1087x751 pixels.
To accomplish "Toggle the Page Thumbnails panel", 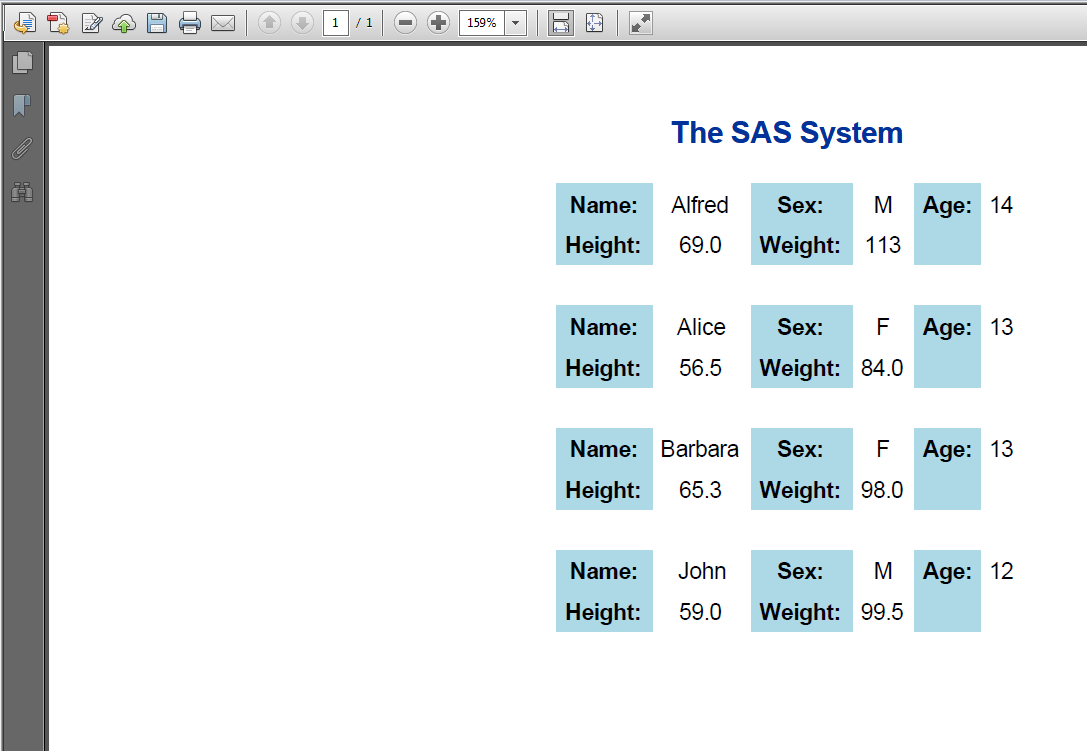I will coord(22,62).
